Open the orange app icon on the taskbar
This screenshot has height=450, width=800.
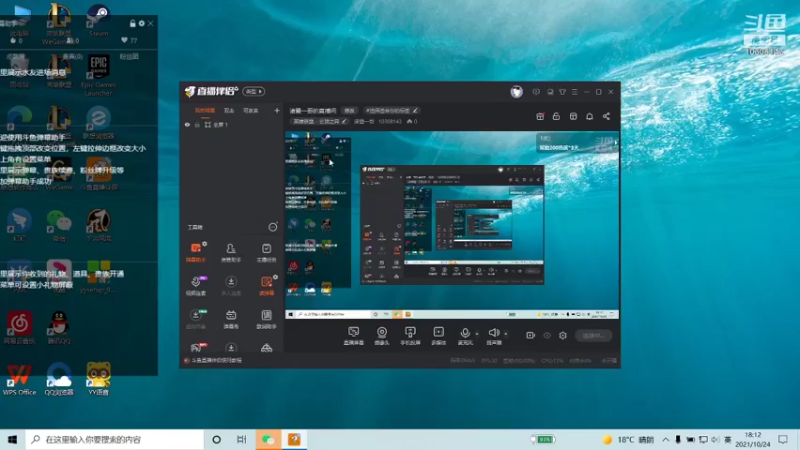(294, 439)
